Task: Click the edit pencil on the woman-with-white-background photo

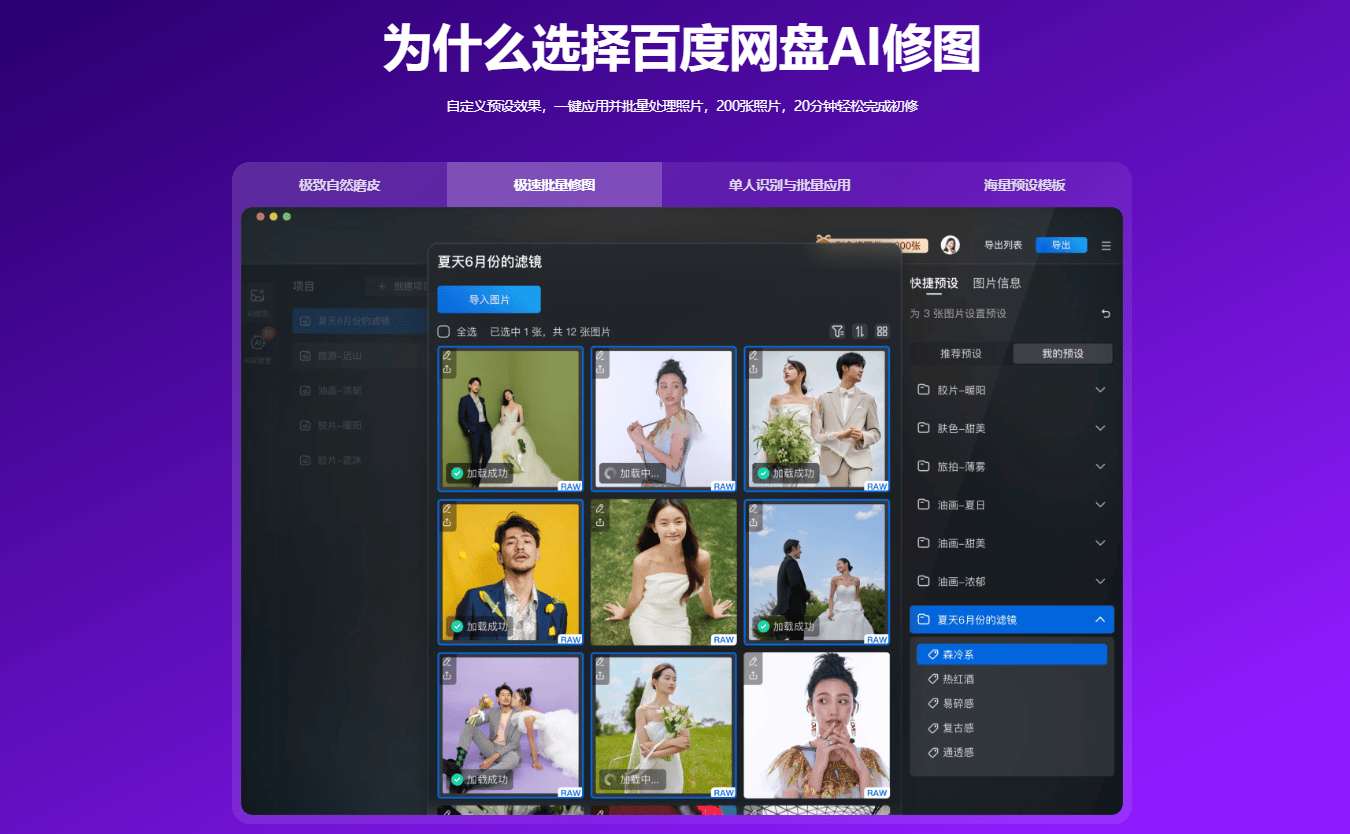Action: tap(600, 356)
